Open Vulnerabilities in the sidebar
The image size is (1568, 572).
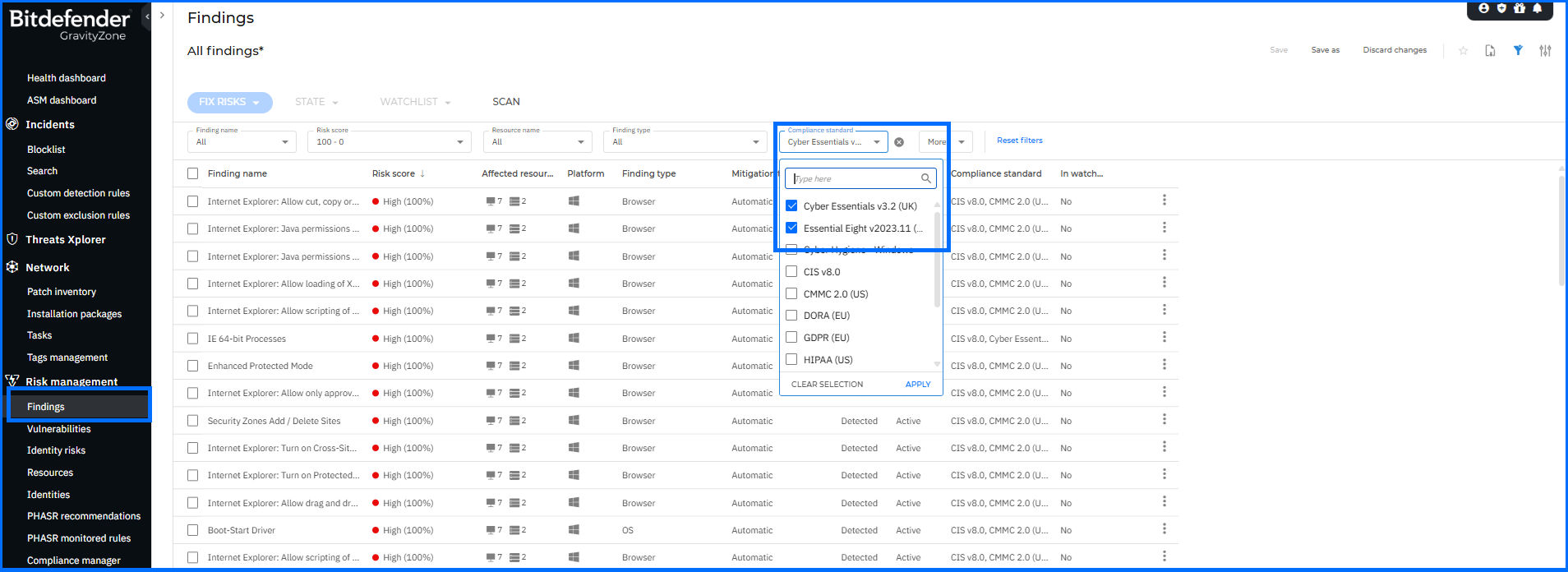59,429
